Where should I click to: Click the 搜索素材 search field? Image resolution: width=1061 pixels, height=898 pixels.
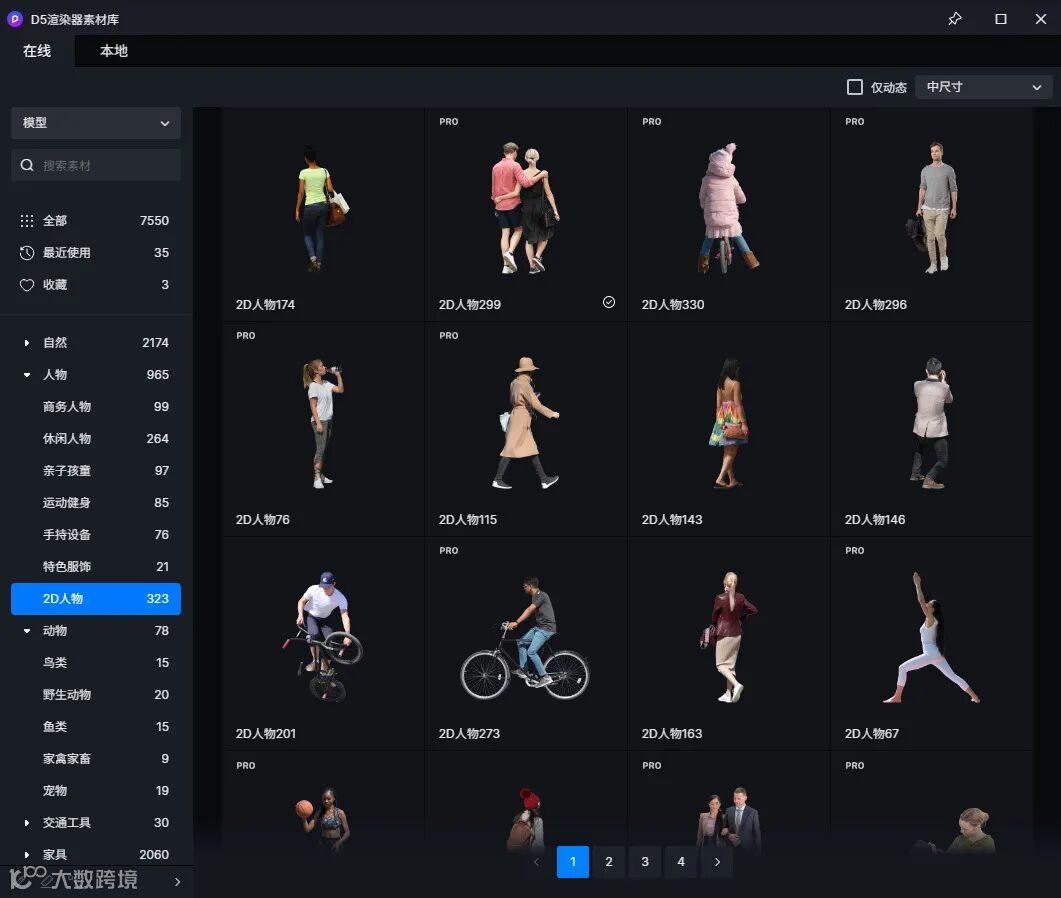coord(96,165)
